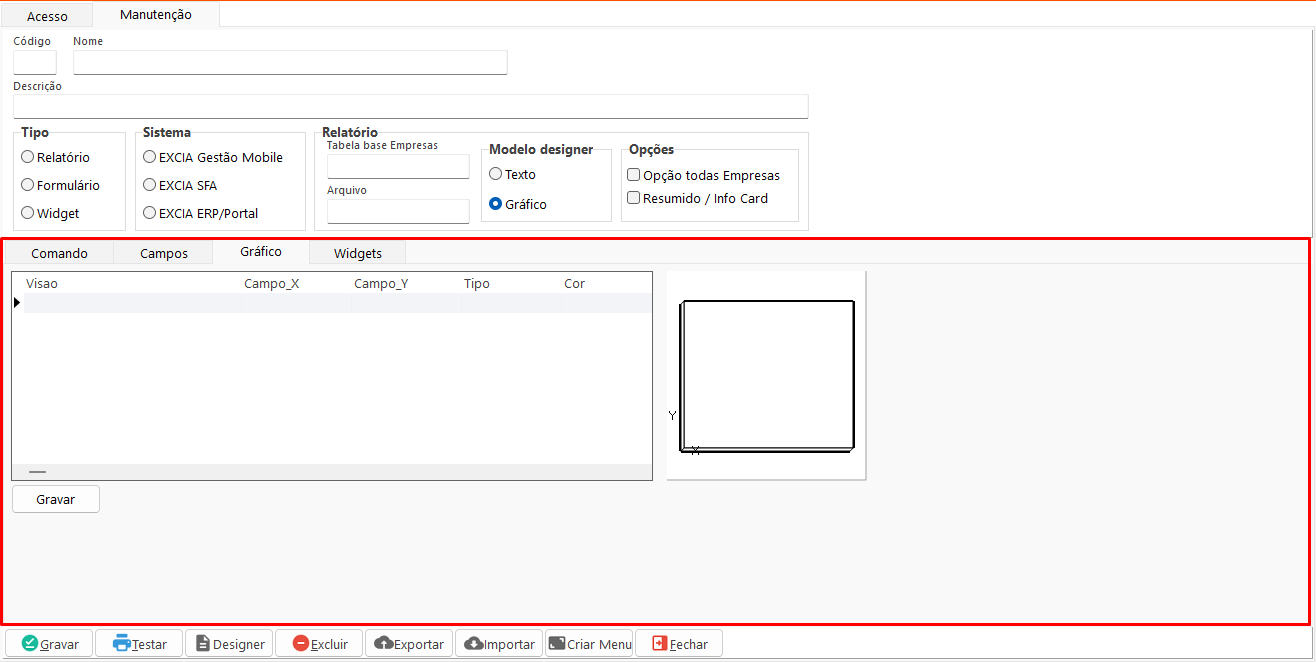Click the Importar cloud download icon
This screenshot has width=1316, height=662.
tap(474, 644)
